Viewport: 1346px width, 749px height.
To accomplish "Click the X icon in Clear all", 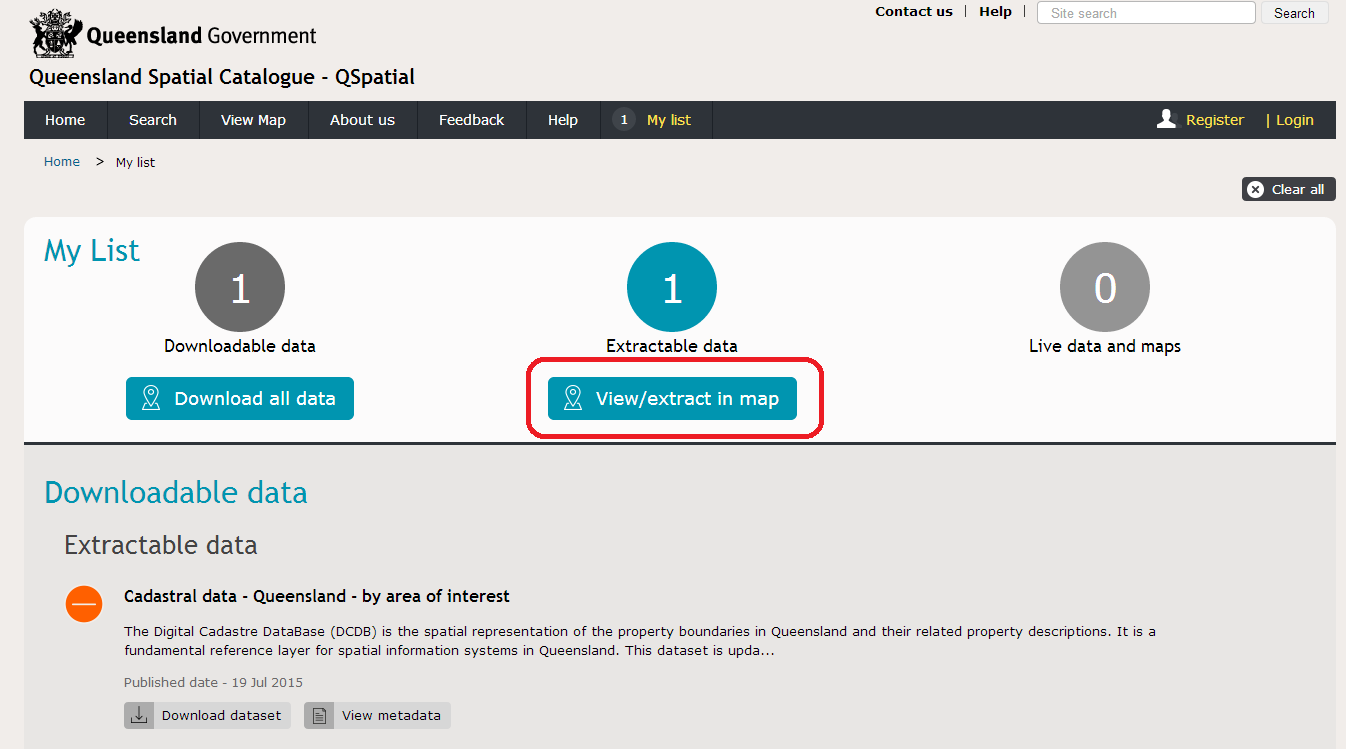I will point(1256,189).
